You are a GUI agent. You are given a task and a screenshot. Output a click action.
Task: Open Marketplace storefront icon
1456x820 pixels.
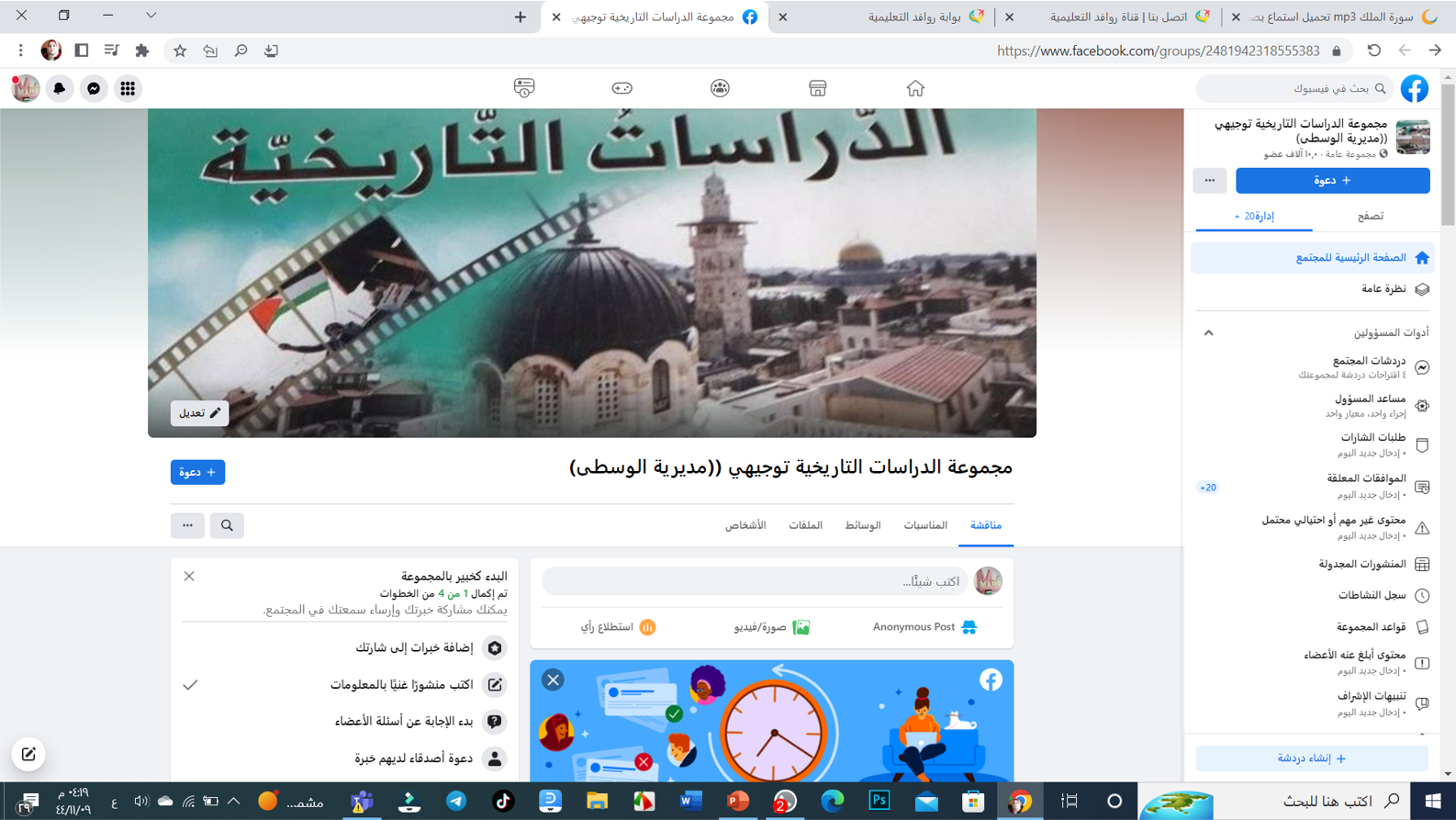(x=817, y=88)
